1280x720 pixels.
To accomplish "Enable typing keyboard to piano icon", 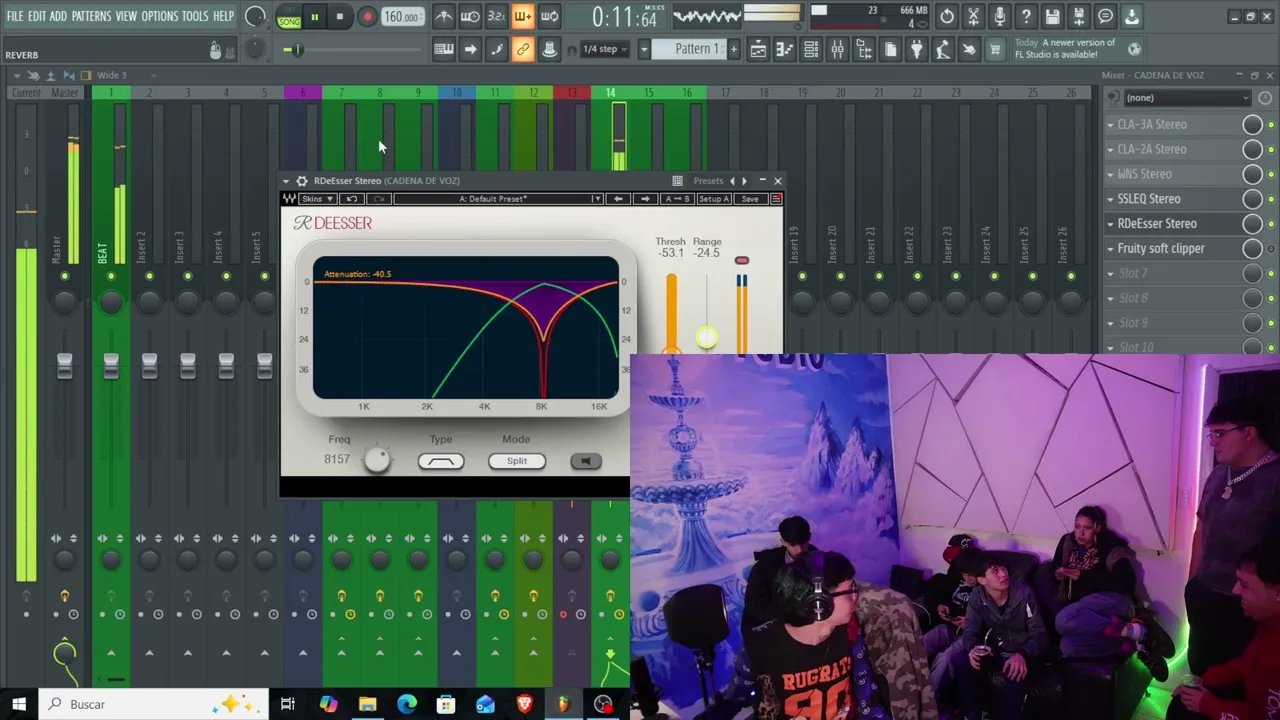I will pos(443,49).
